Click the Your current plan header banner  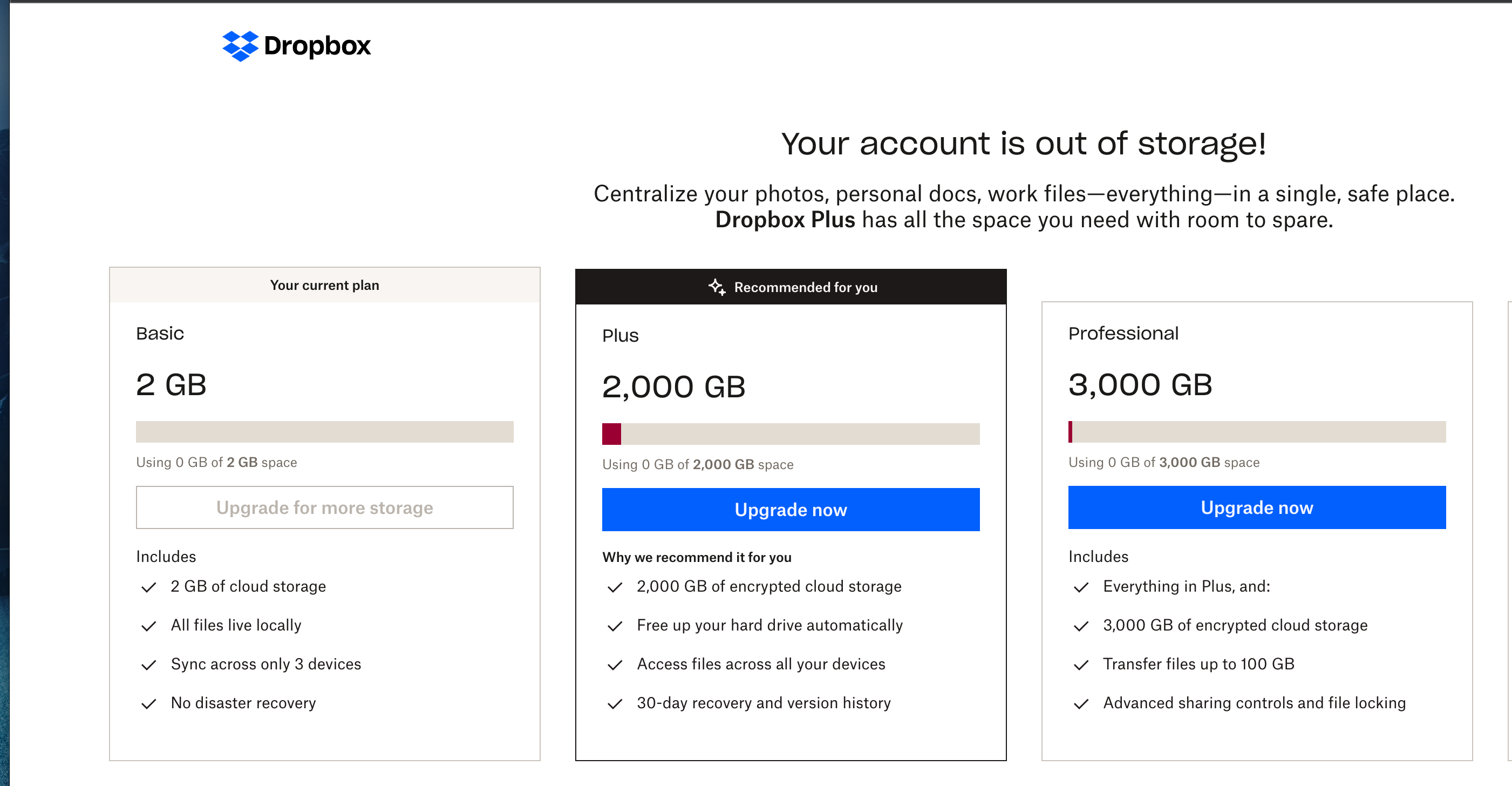point(325,285)
